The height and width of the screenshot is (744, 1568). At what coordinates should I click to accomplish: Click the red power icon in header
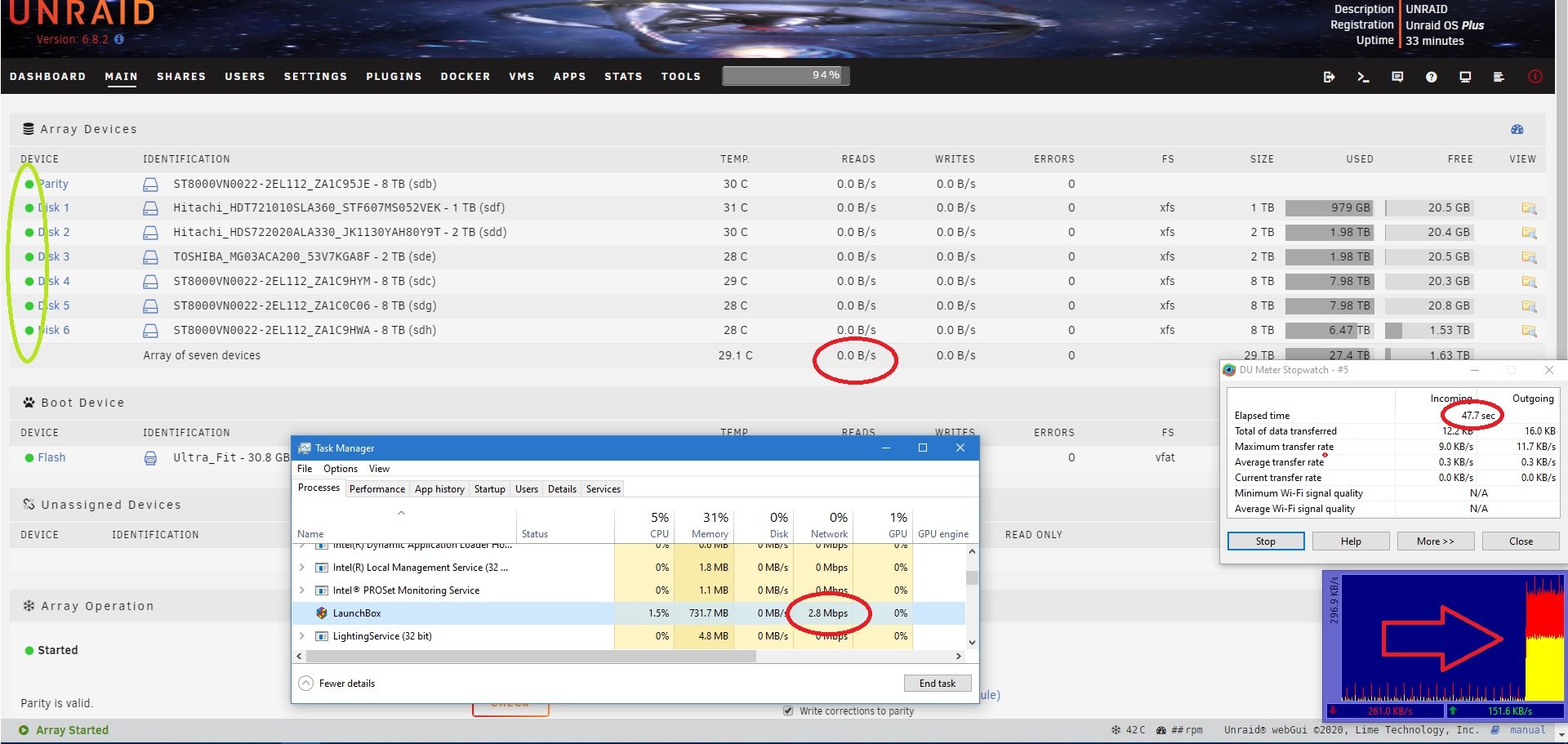tap(1535, 77)
